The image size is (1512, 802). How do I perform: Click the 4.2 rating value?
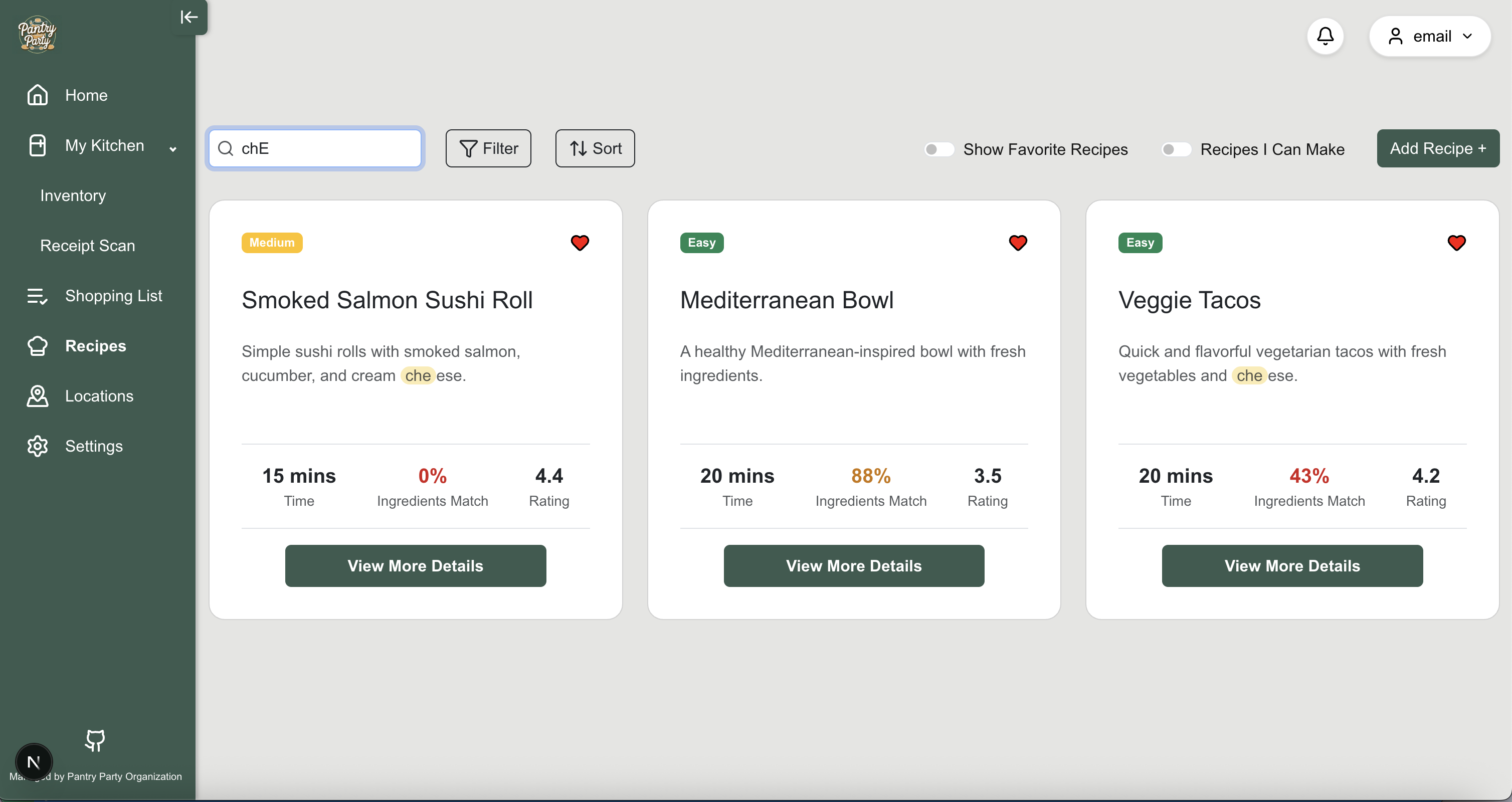pos(1426,476)
